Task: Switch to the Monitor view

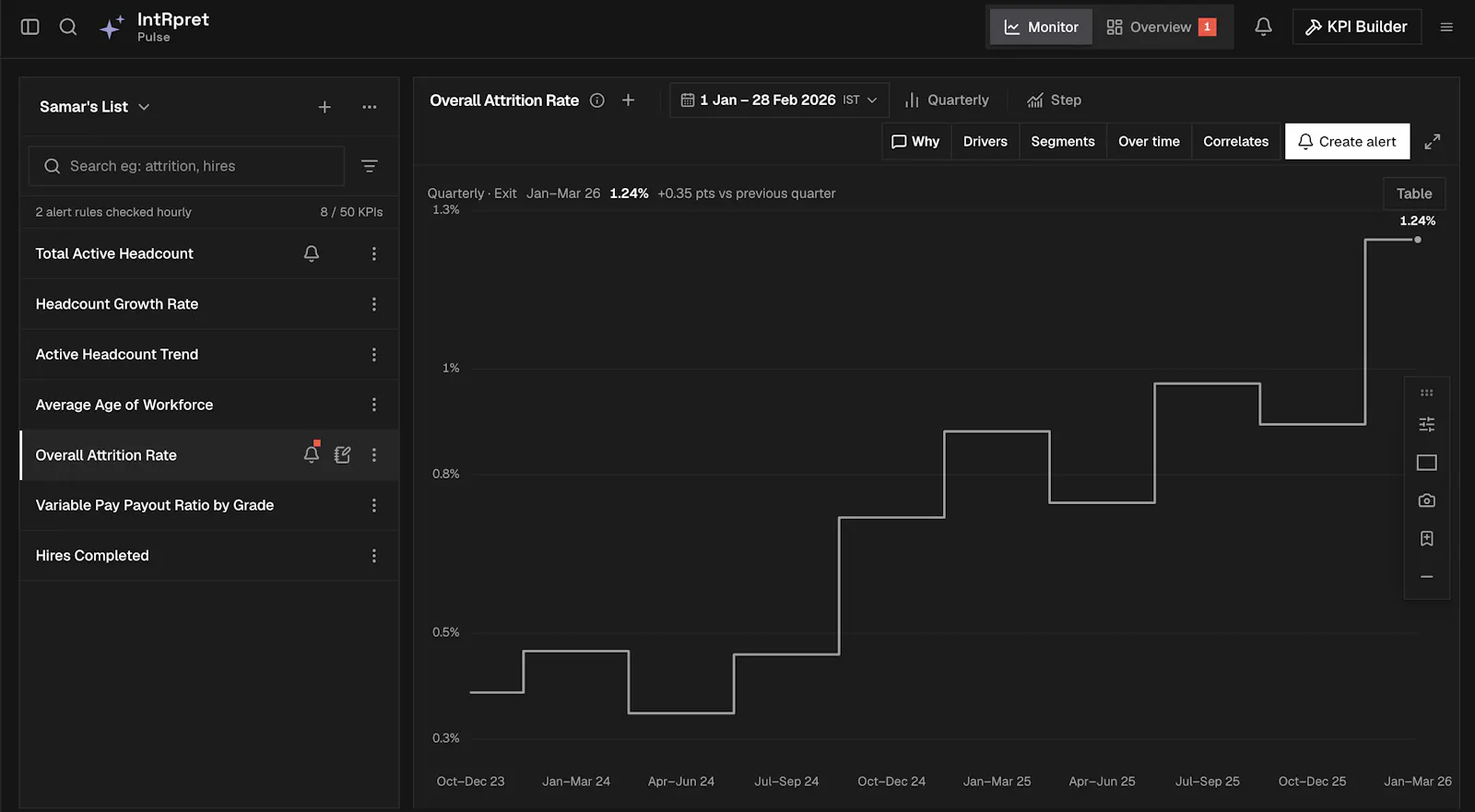Action: point(1041,28)
